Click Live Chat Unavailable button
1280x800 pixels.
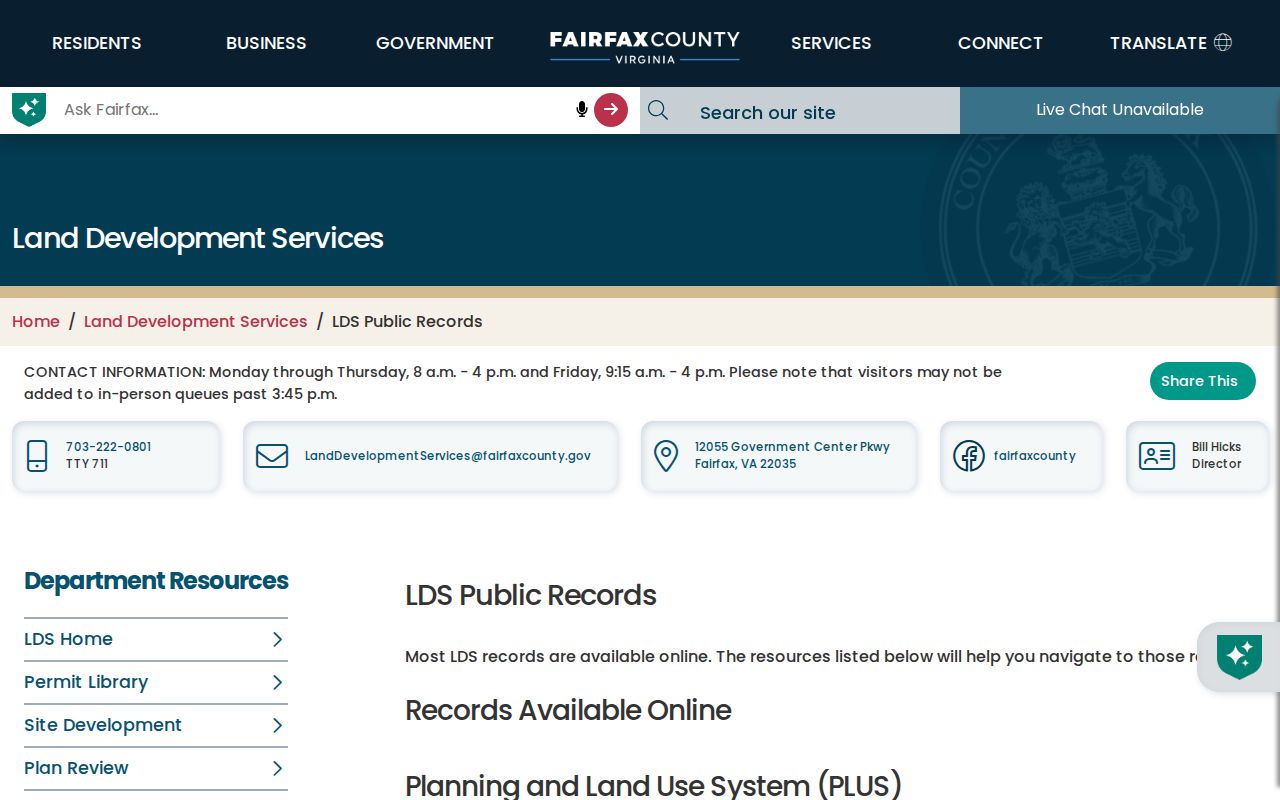pyautogui.click(x=1120, y=110)
